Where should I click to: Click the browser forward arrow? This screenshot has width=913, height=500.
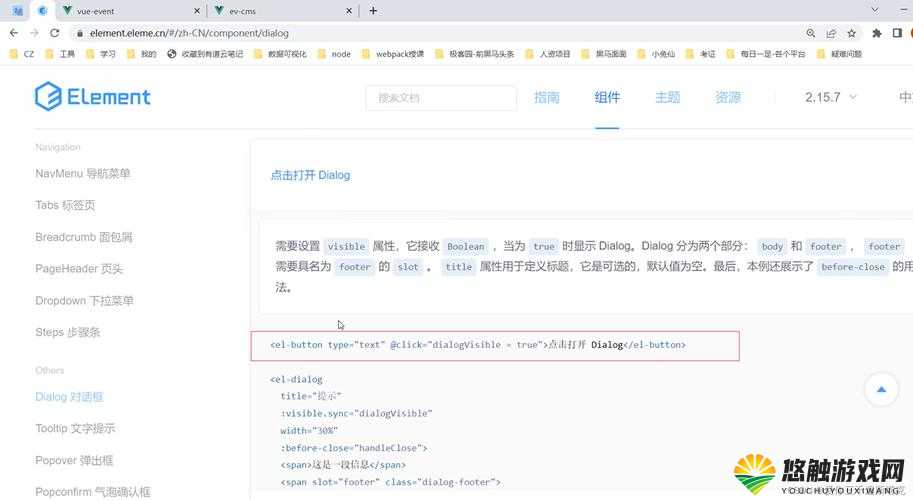tap(34, 33)
